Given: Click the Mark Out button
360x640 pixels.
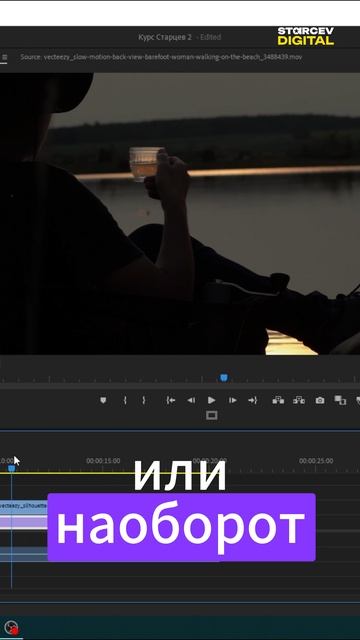Looking at the screenshot, I should point(144,400).
